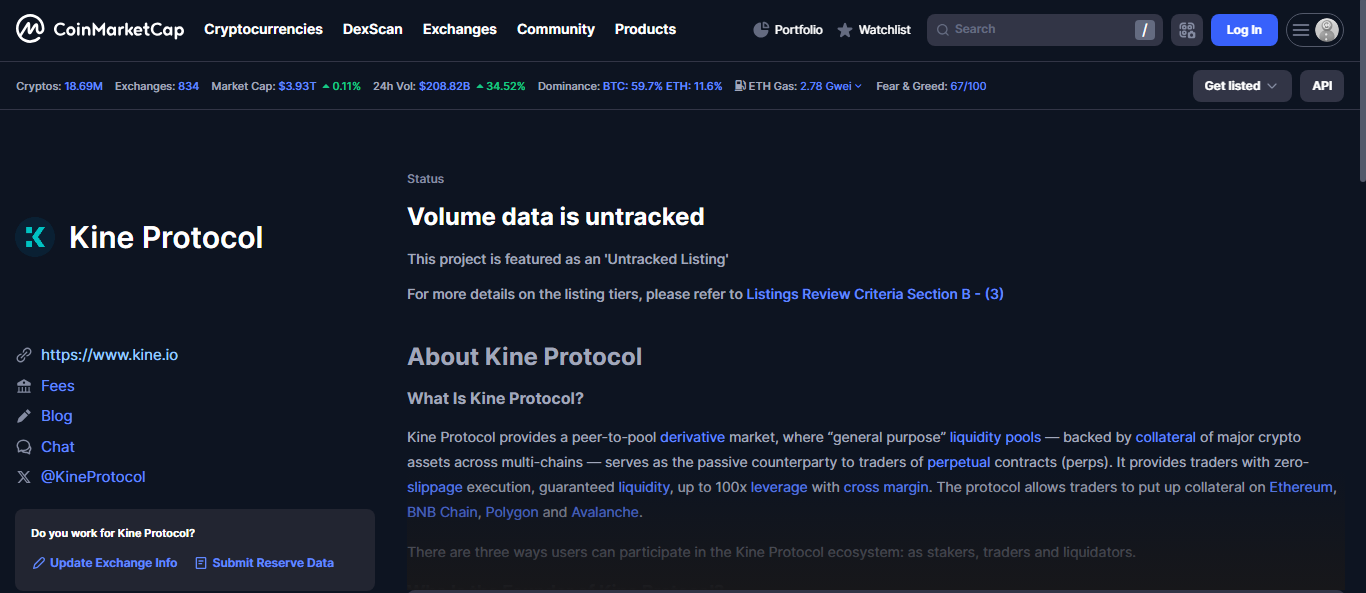Open the Ethereum link in the description
Viewport: 1366px width, 593px height.
1301,487
